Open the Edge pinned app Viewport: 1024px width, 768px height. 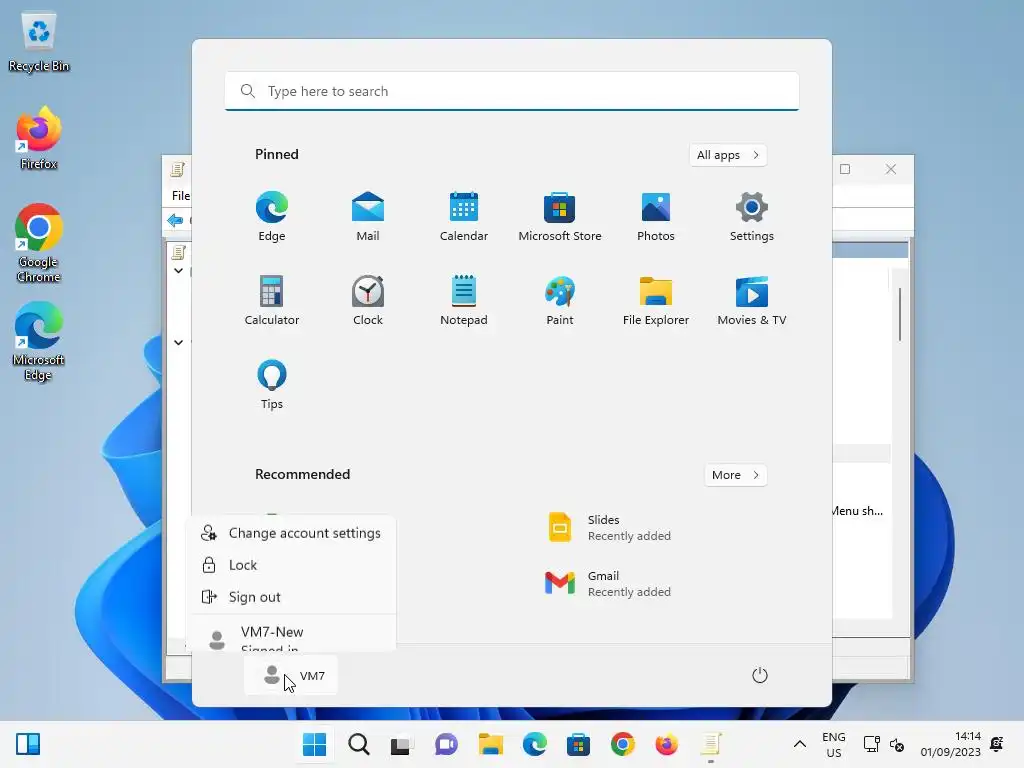[x=272, y=216]
